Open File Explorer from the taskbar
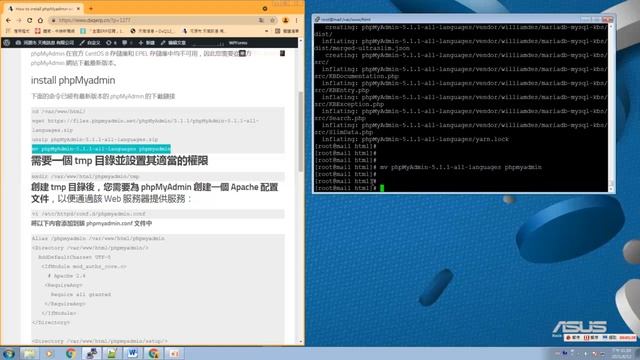 (x=29, y=353)
